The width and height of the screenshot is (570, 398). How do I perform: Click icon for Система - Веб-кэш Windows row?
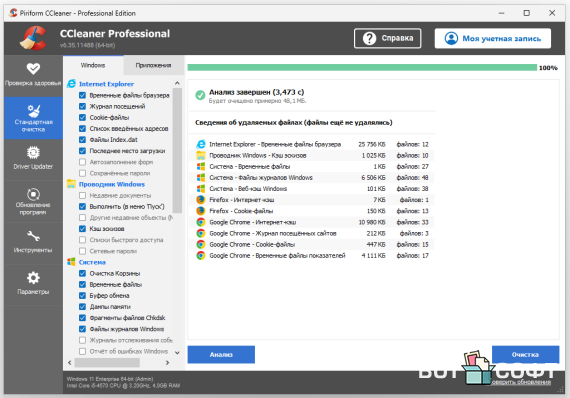pos(201,189)
